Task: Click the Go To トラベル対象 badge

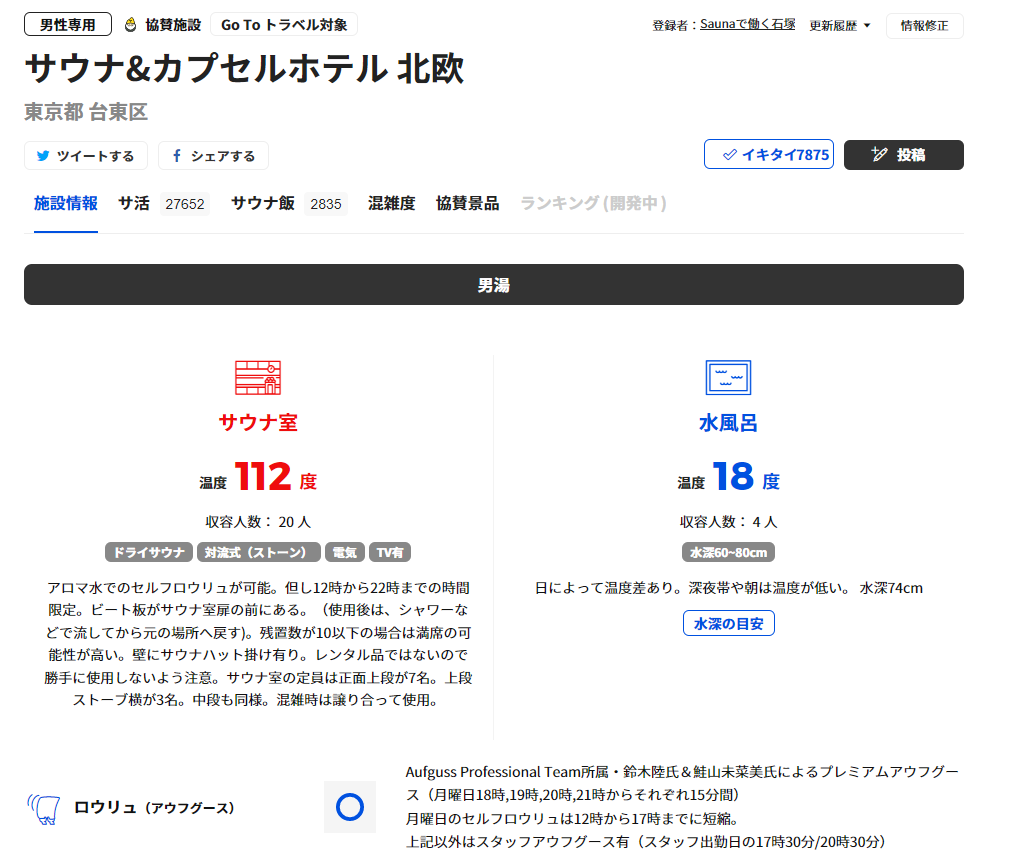Action: click(284, 24)
